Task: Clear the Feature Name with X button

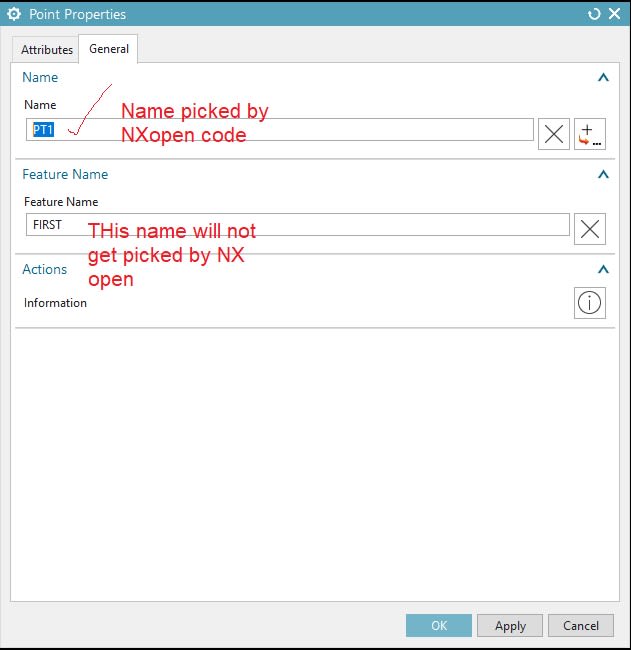Action: click(590, 229)
